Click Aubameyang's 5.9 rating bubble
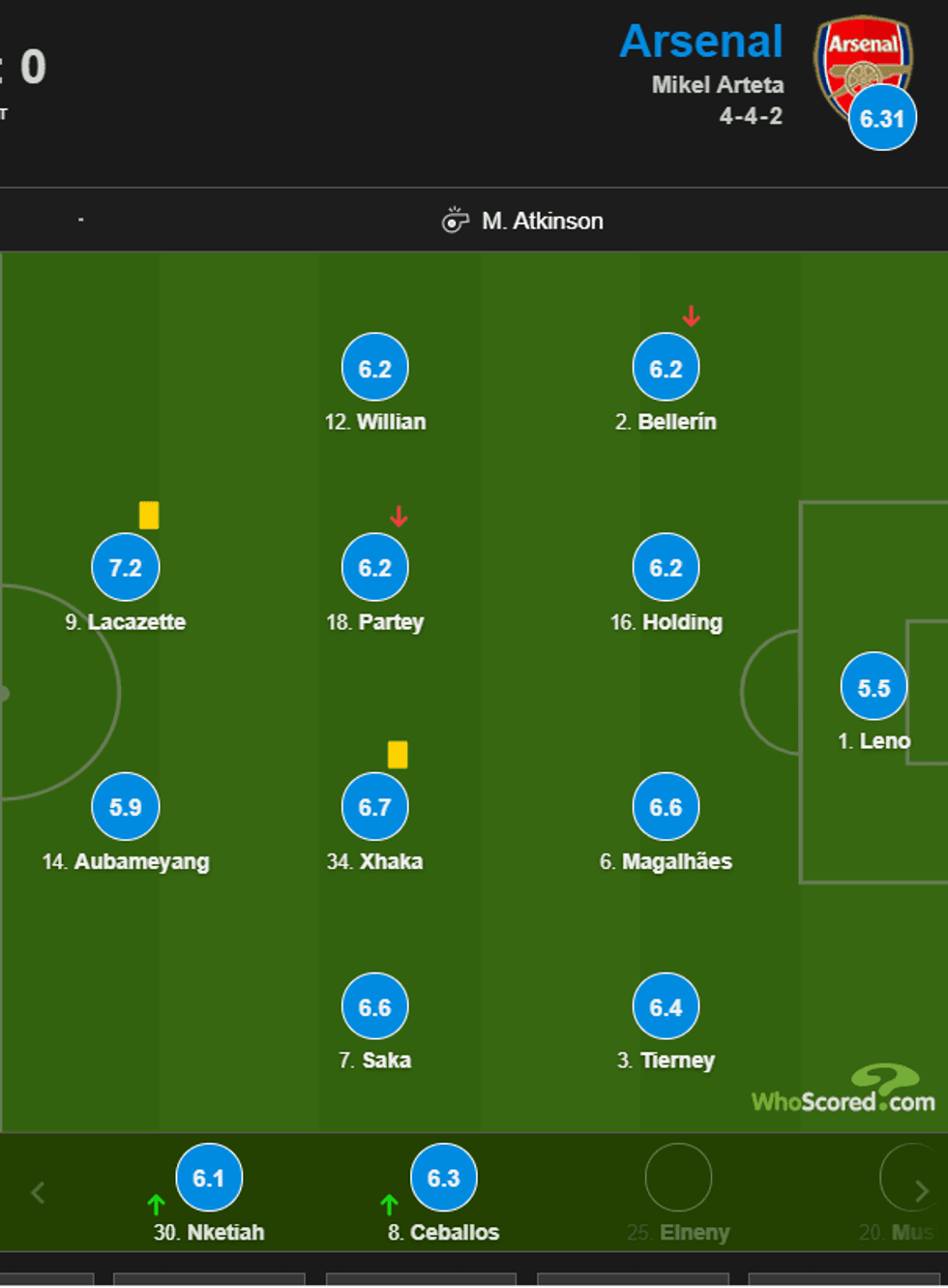The image size is (948, 1288). pyautogui.click(x=126, y=806)
